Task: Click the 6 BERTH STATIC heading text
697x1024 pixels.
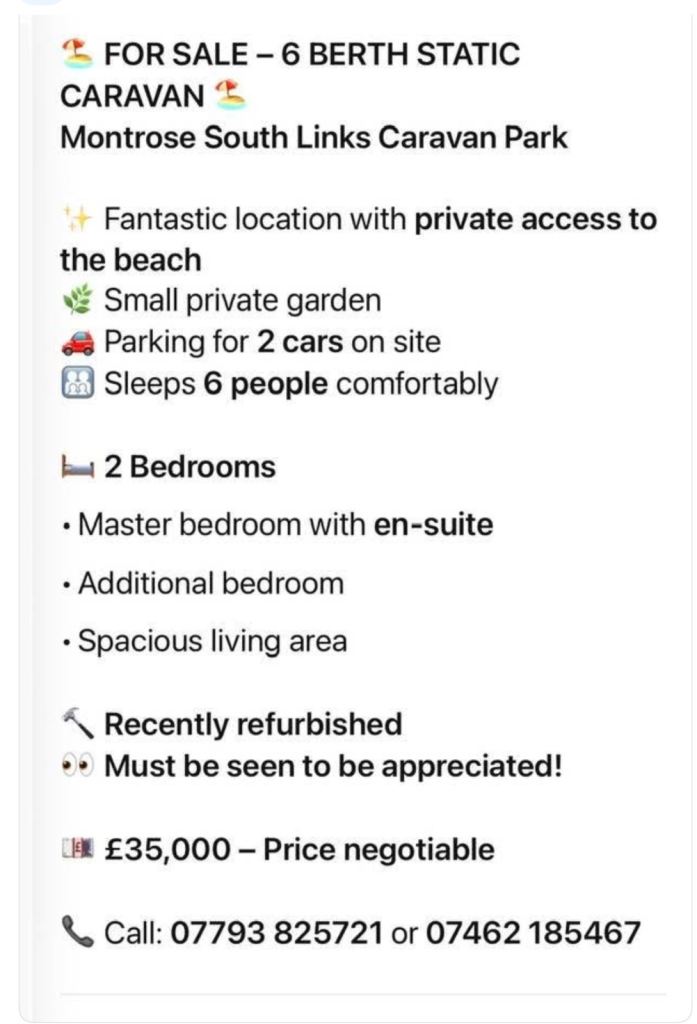Action: (x=400, y=54)
